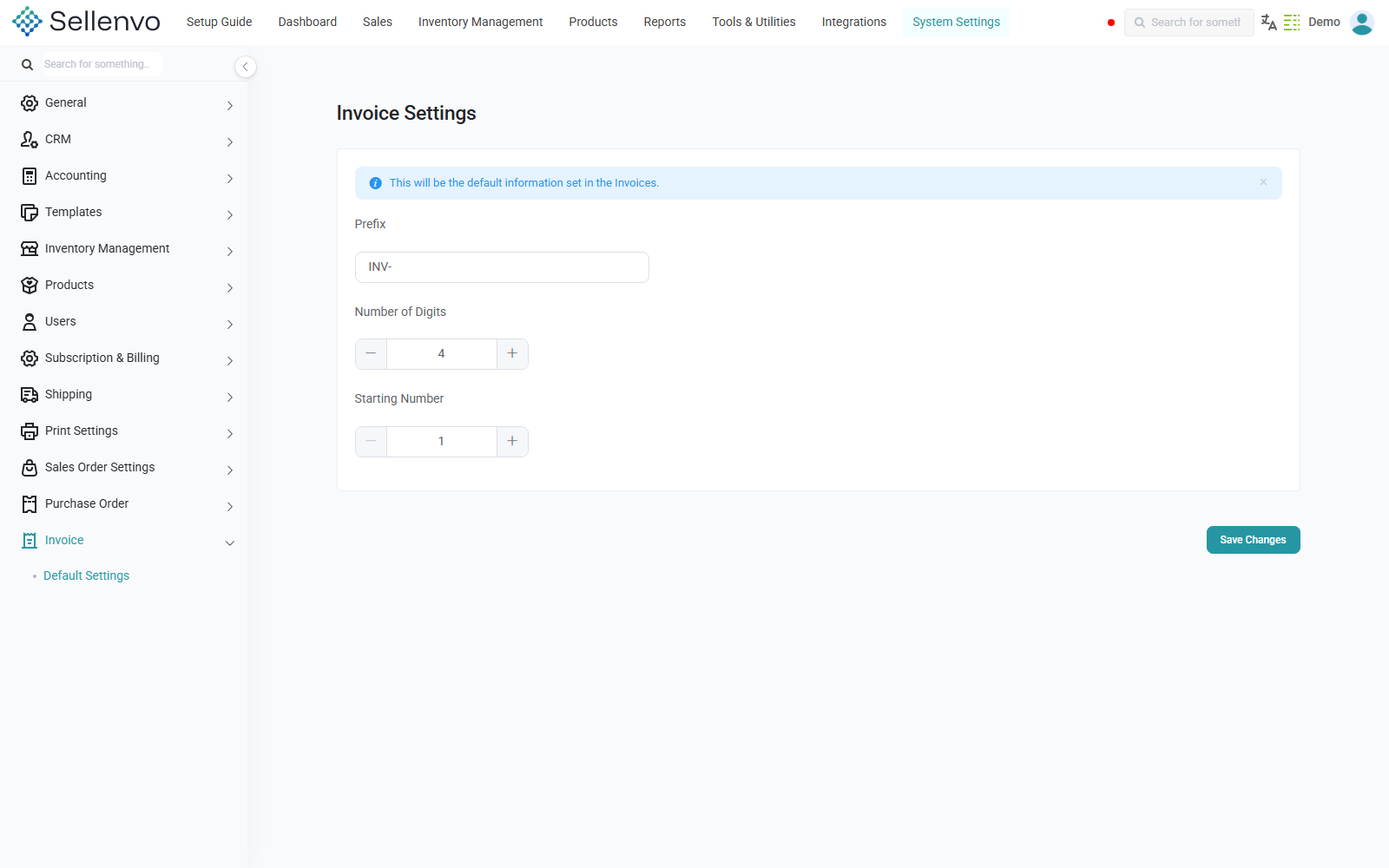The width and height of the screenshot is (1389, 868).
Task: Click the Shipping truck icon
Action: point(30,395)
